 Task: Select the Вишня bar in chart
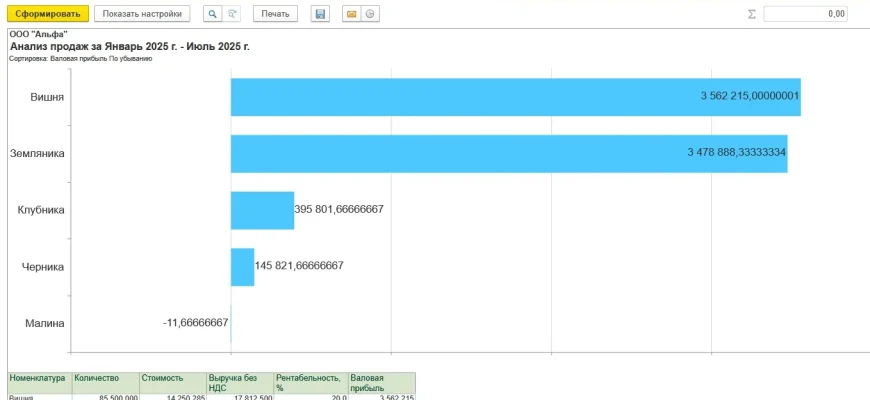515,97
